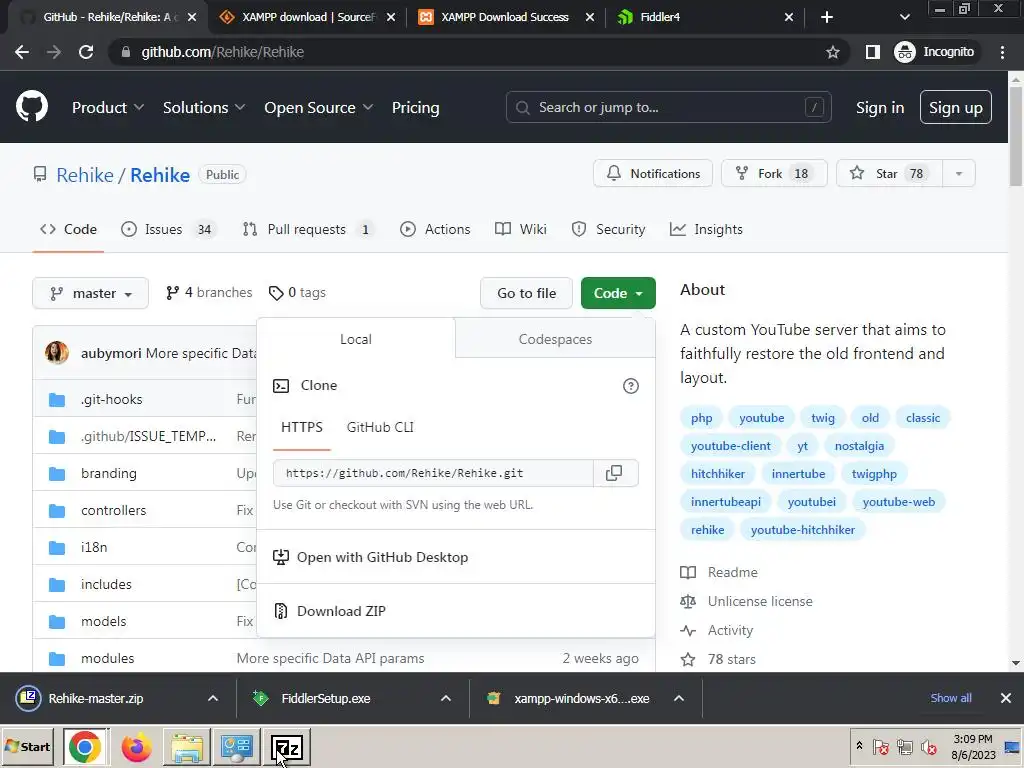Switch to the XAMPP Download Success tab

504,17
